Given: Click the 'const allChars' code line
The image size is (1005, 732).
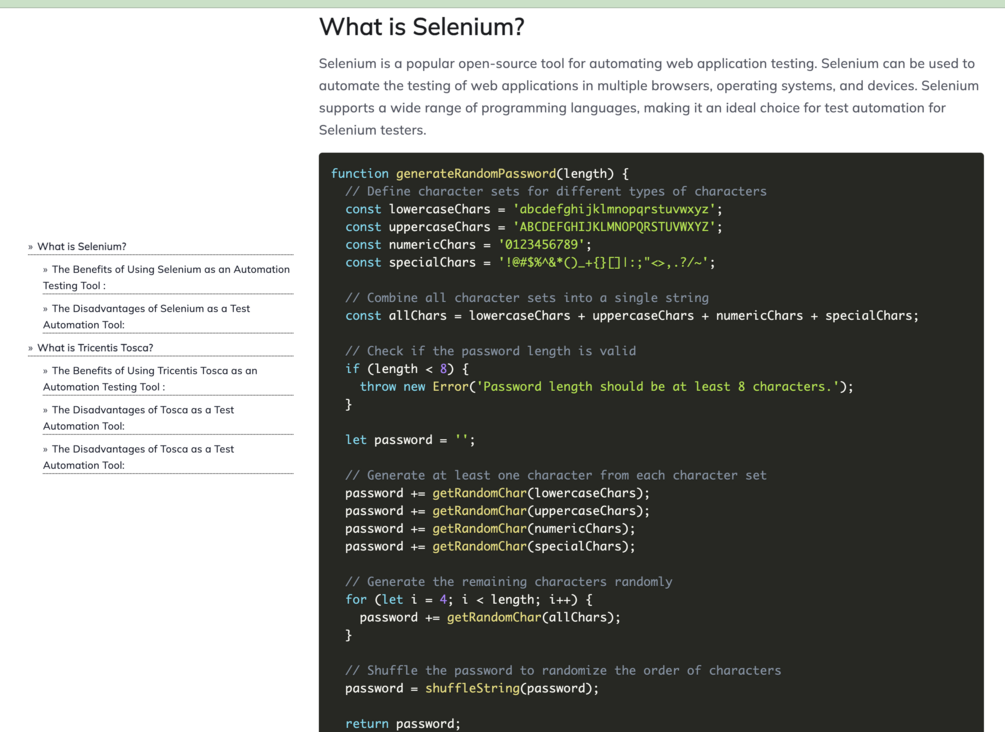Looking at the screenshot, I should pyautogui.click(x=632, y=315).
